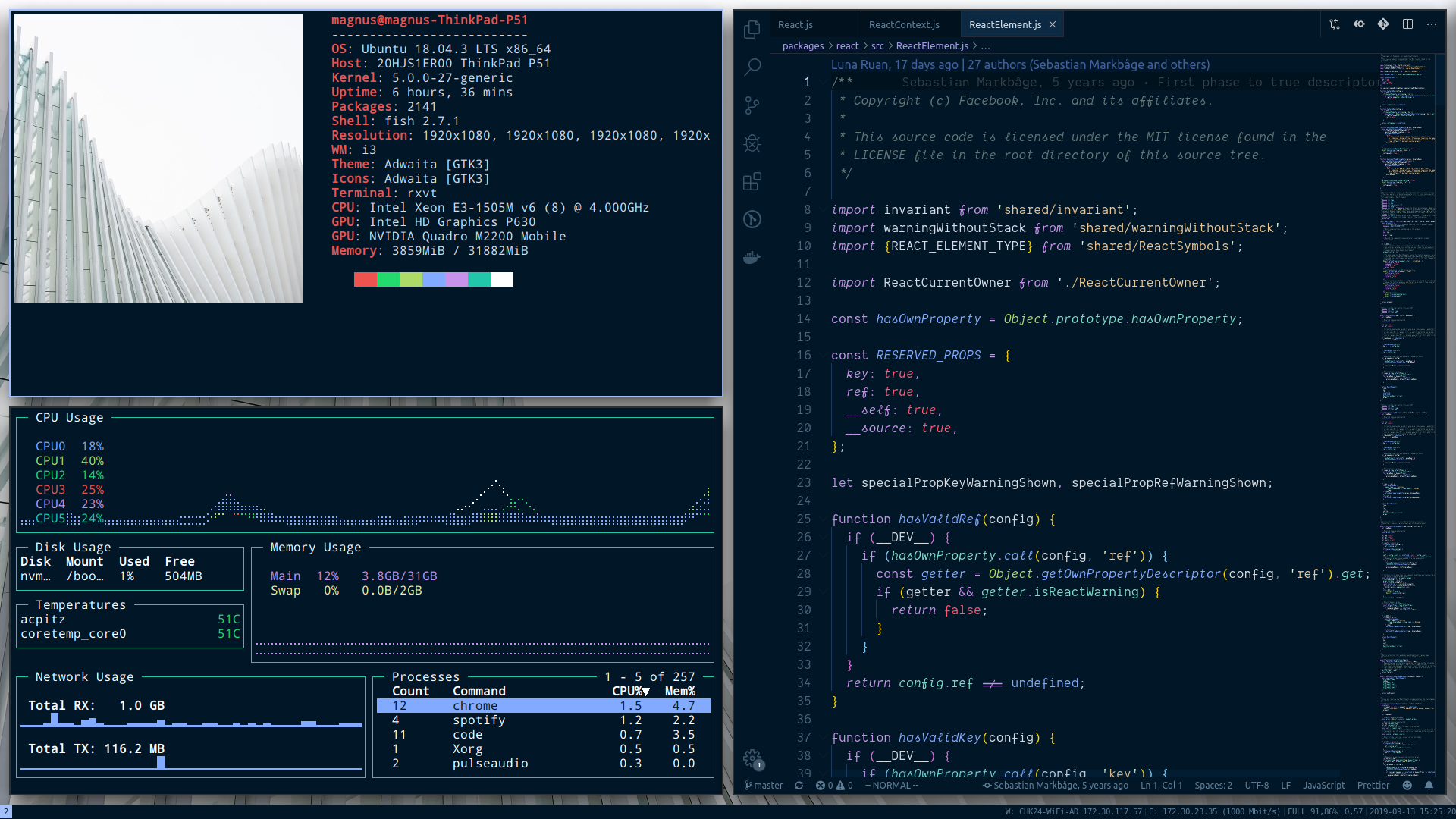Split the editor to the right

point(1407,24)
